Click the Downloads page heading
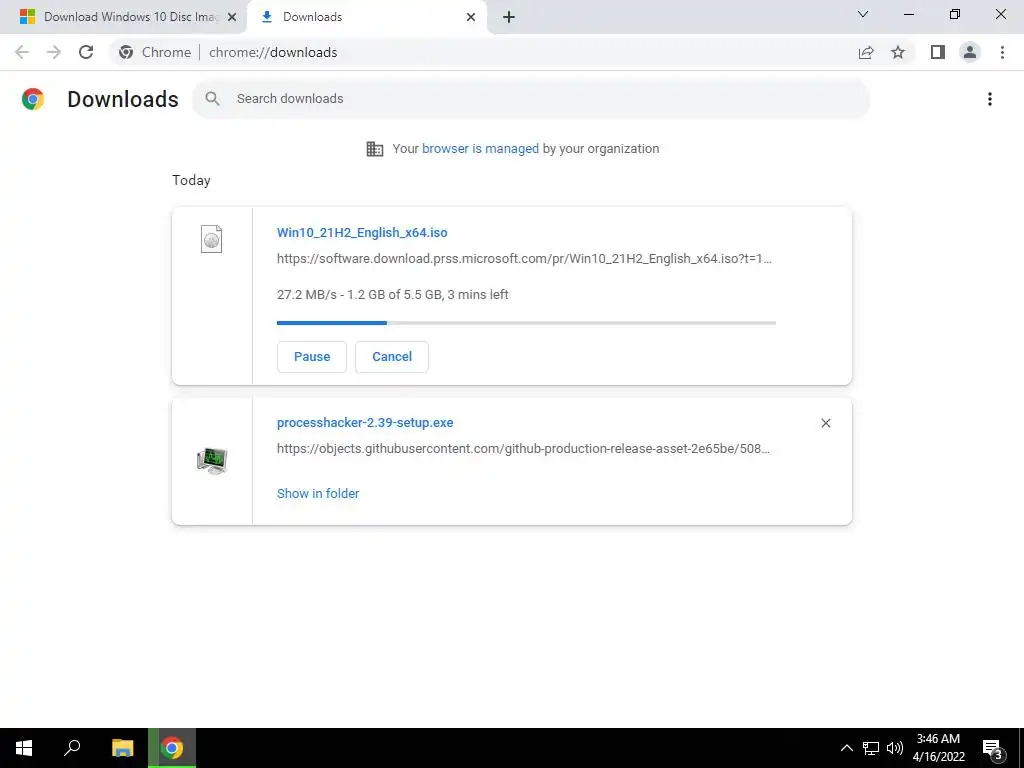1024x768 pixels. tap(123, 99)
